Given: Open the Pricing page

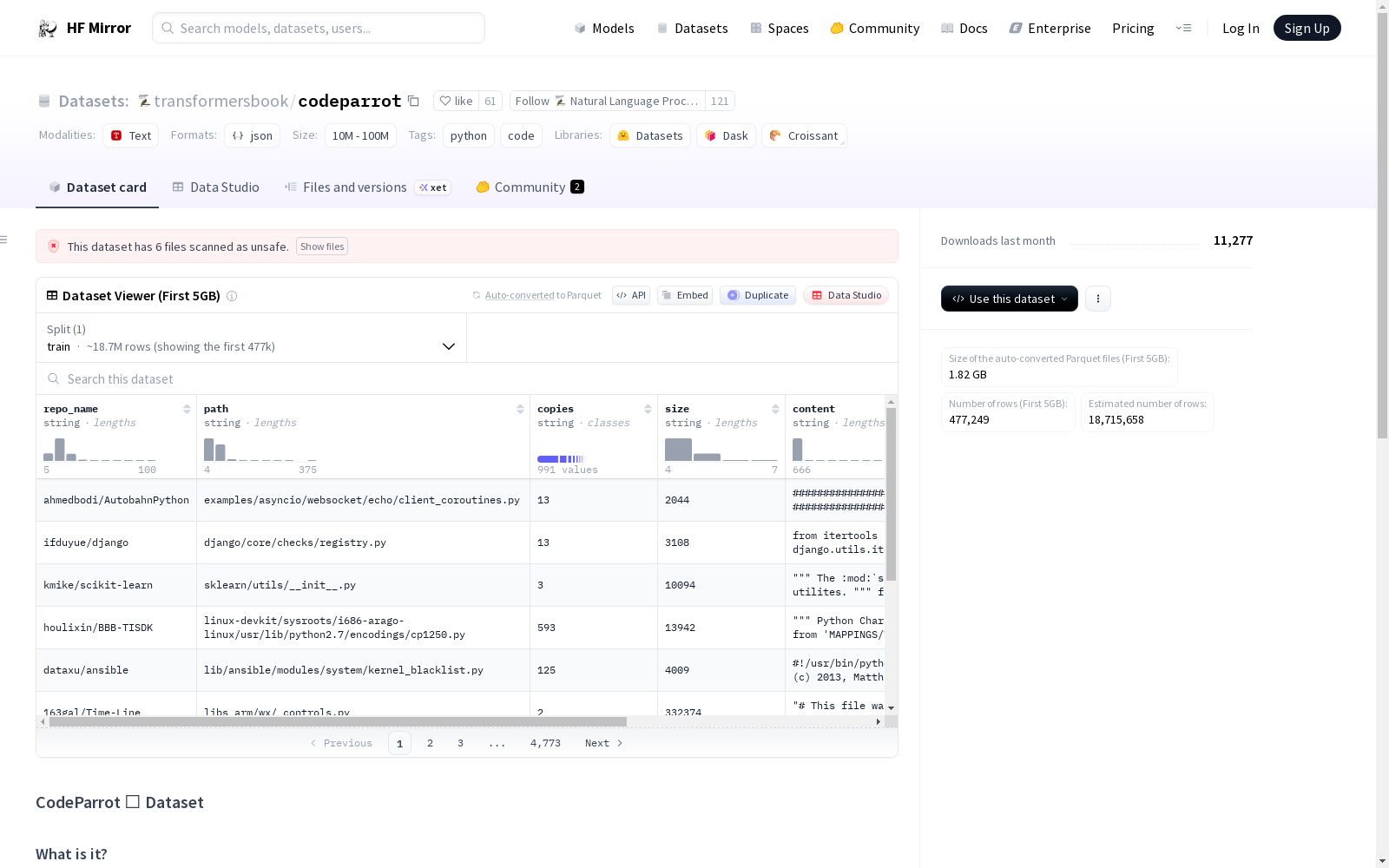Looking at the screenshot, I should coord(1133,29).
